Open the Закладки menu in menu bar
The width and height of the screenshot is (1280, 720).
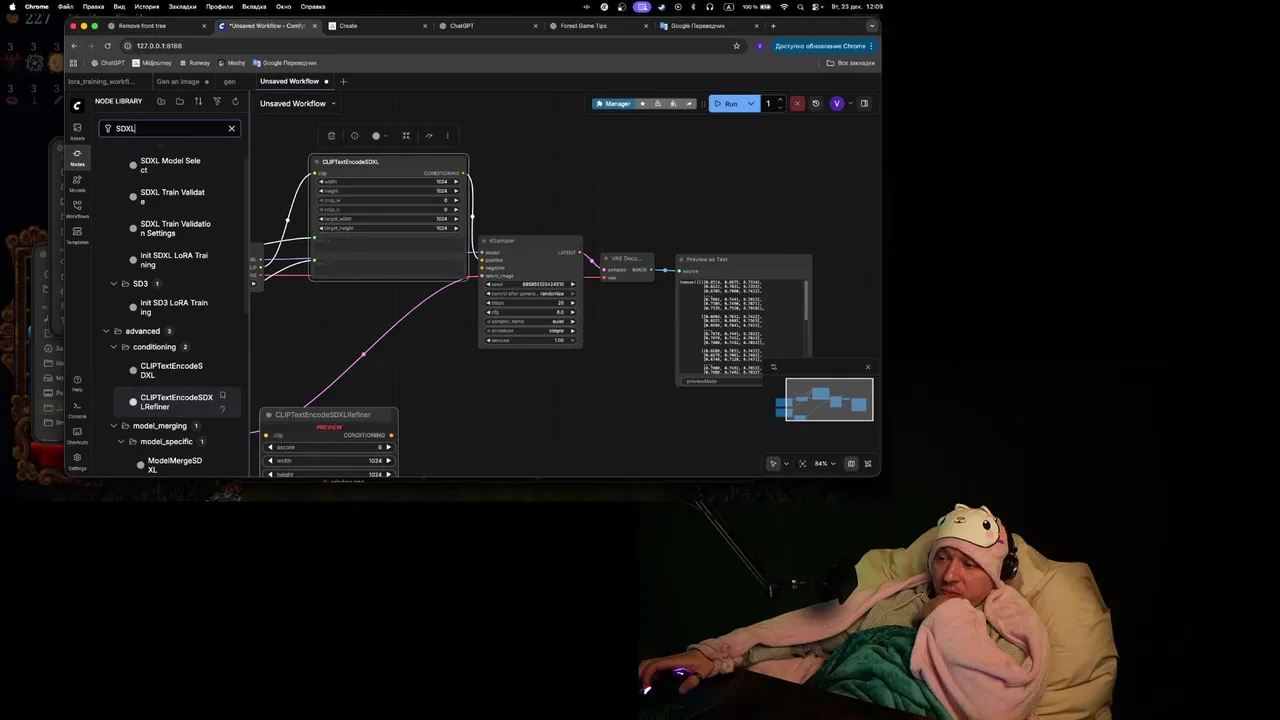[x=182, y=6]
